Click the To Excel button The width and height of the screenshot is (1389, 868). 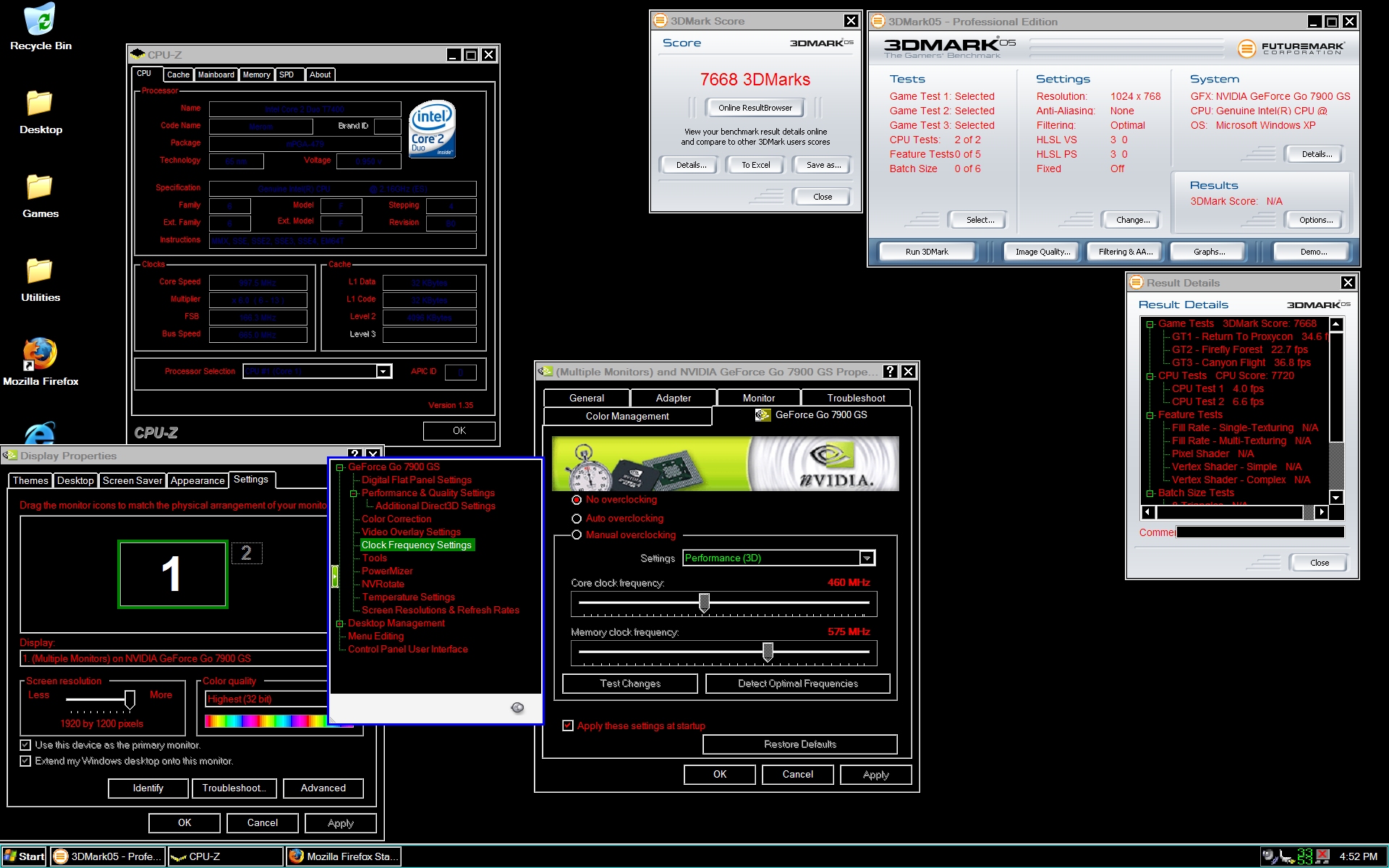(x=755, y=165)
